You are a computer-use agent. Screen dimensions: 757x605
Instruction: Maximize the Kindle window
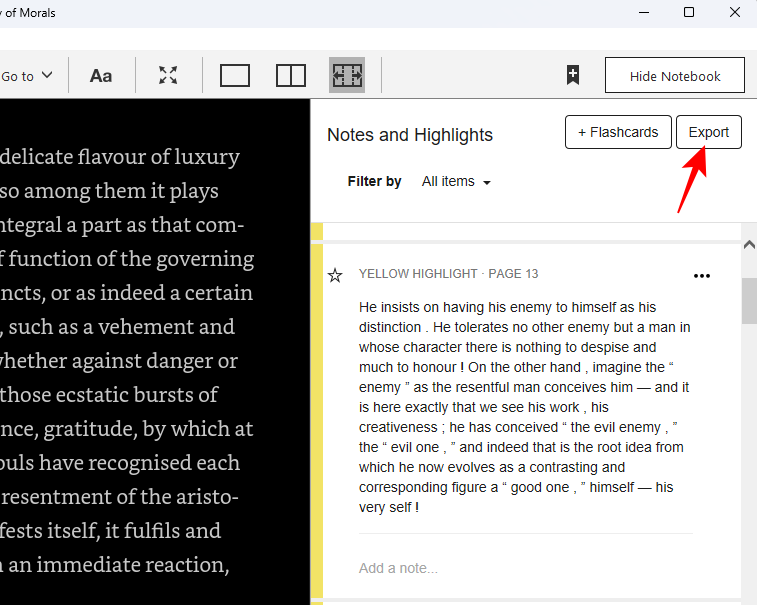[x=689, y=12]
